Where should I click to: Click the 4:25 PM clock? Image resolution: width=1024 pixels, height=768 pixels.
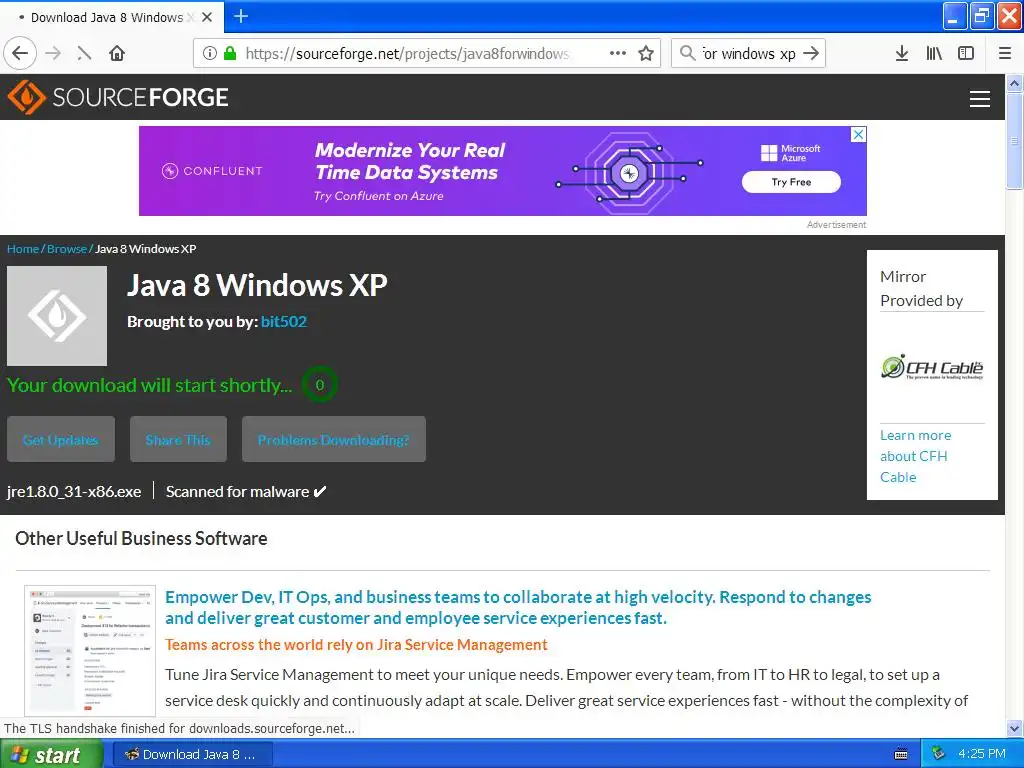pyautogui.click(x=982, y=754)
